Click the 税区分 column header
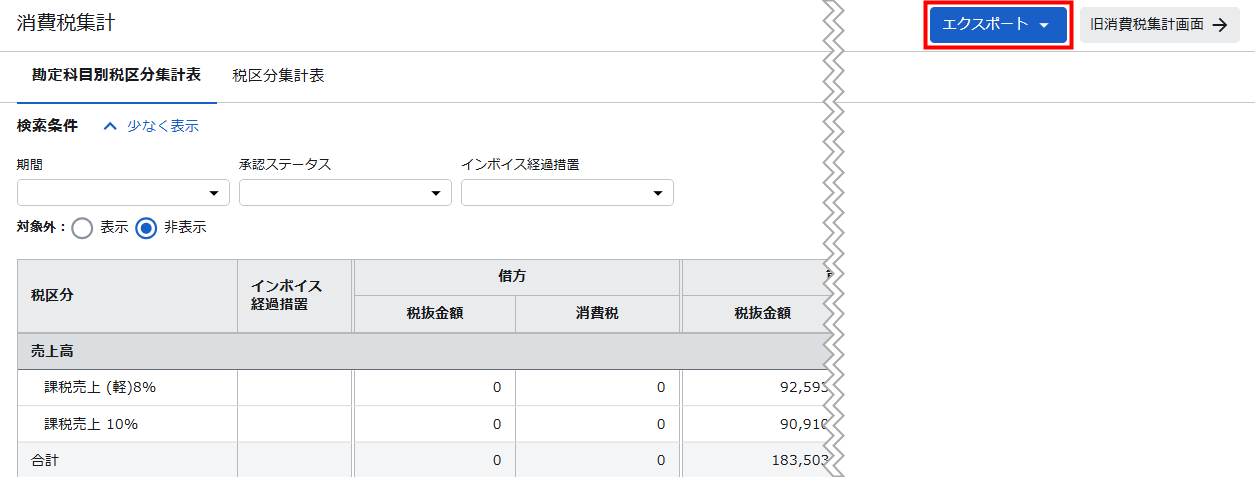Viewport: 1255px width, 477px height. (x=52, y=296)
